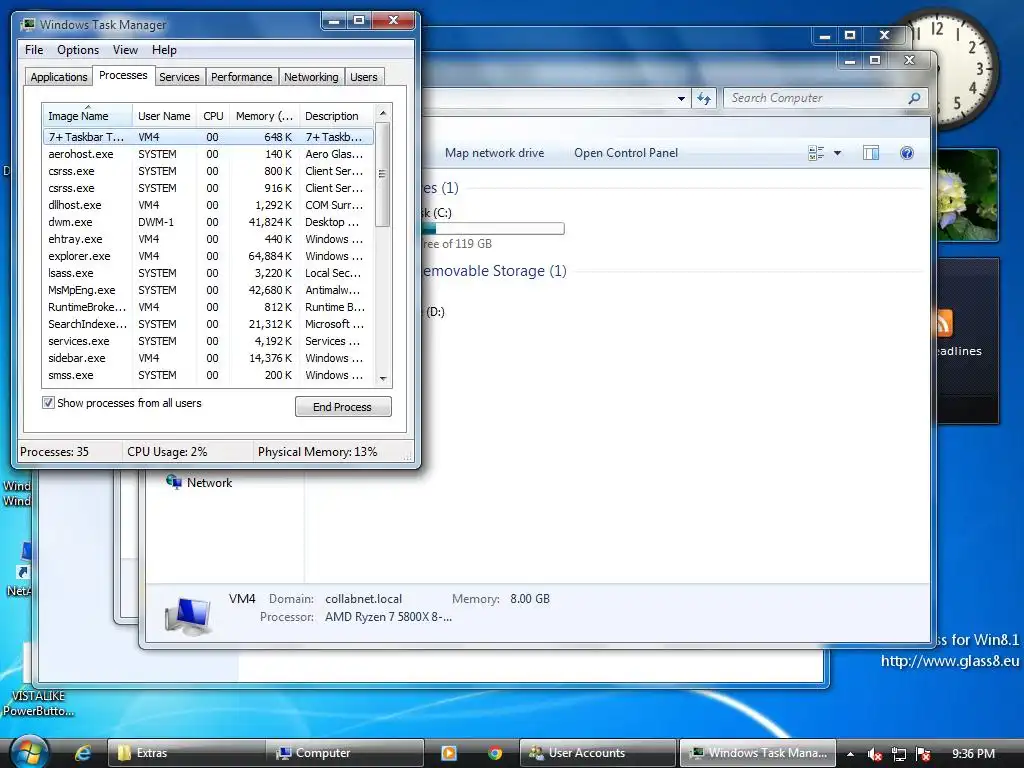Switch to the Performance tab
Viewport: 1024px width, 768px height.
click(242, 77)
